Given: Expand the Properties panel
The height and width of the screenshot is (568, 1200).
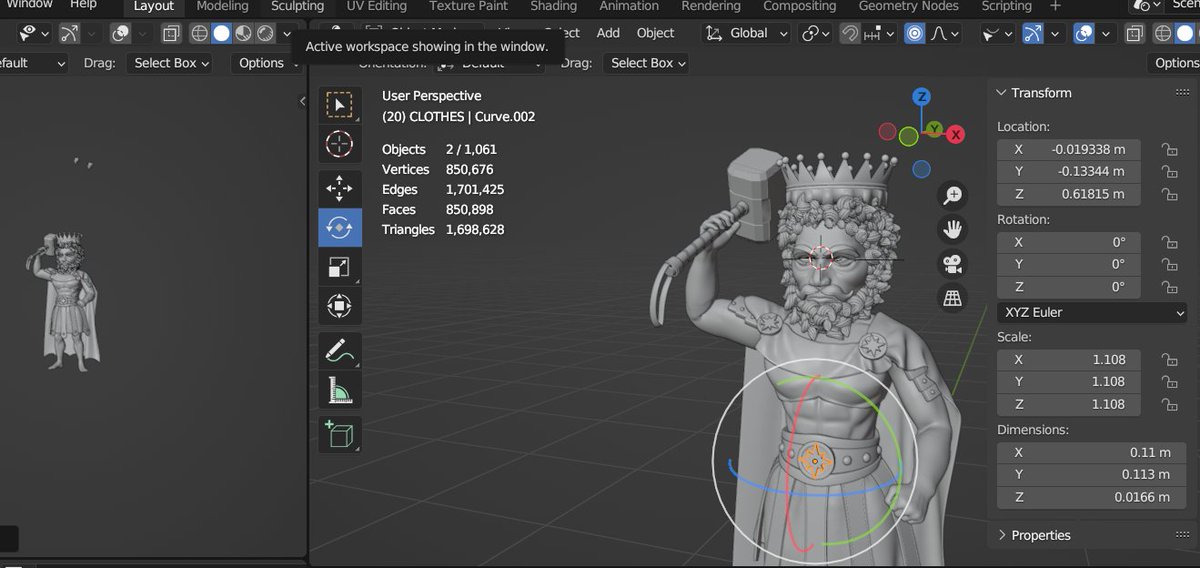Looking at the screenshot, I should [x=1002, y=535].
